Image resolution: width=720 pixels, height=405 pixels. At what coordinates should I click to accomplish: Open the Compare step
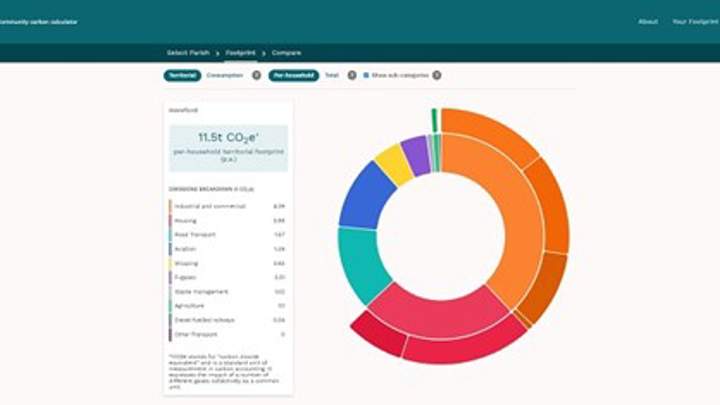[x=286, y=52]
